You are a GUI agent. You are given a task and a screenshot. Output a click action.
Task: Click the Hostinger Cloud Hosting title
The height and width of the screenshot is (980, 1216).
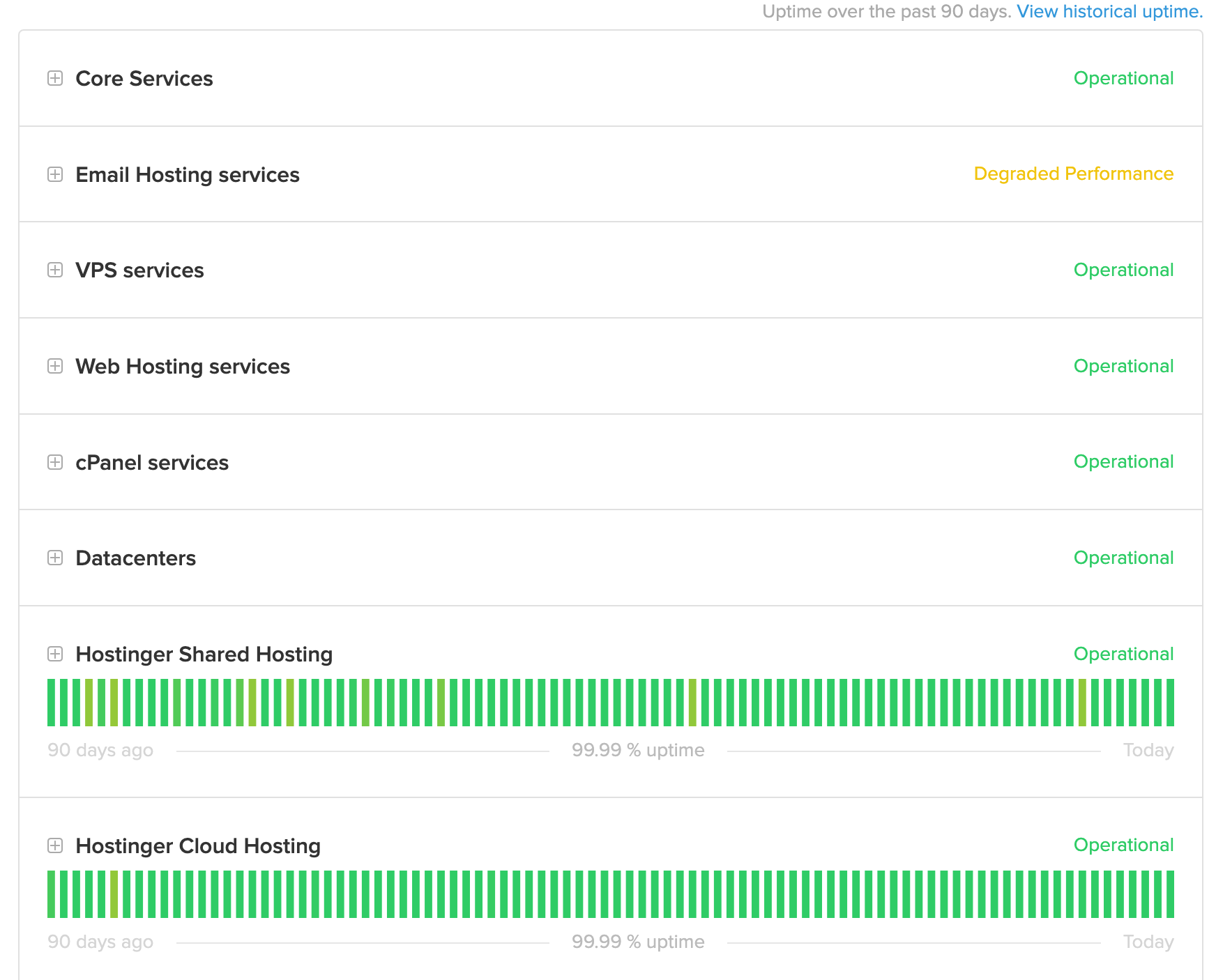(198, 846)
